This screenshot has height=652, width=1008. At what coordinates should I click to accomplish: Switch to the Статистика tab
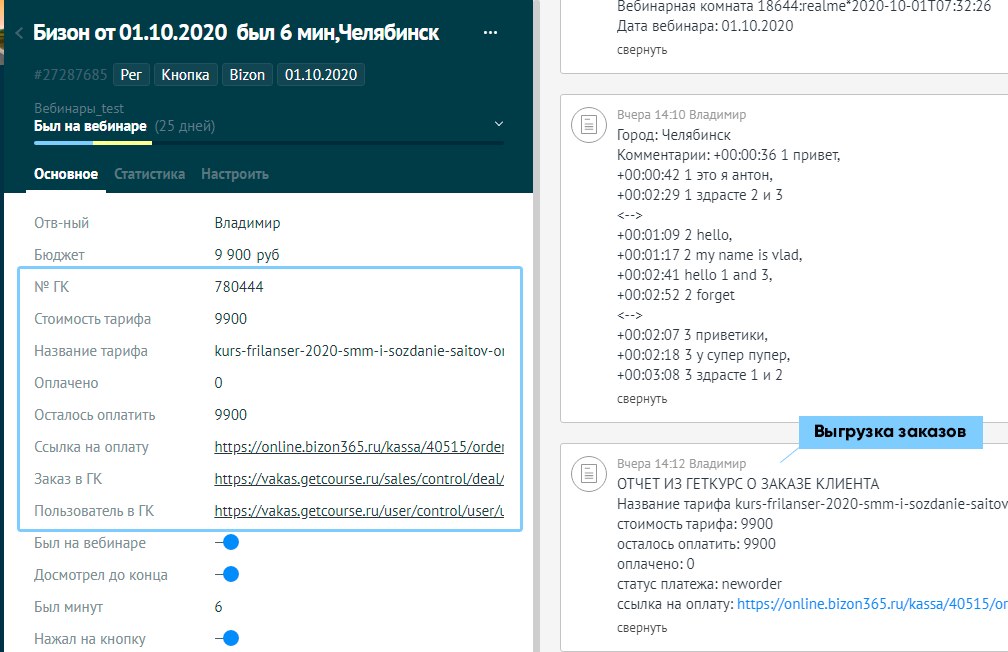click(149, 174)
